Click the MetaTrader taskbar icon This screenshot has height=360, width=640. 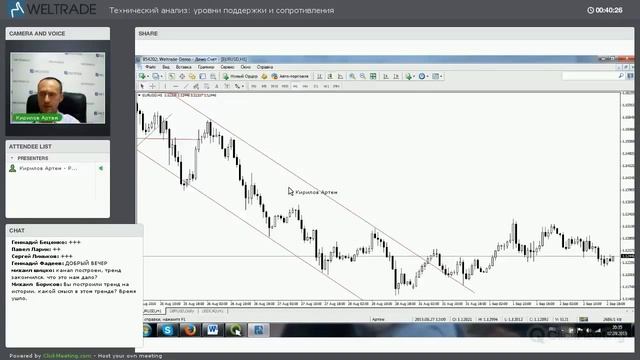pos(258,330)
